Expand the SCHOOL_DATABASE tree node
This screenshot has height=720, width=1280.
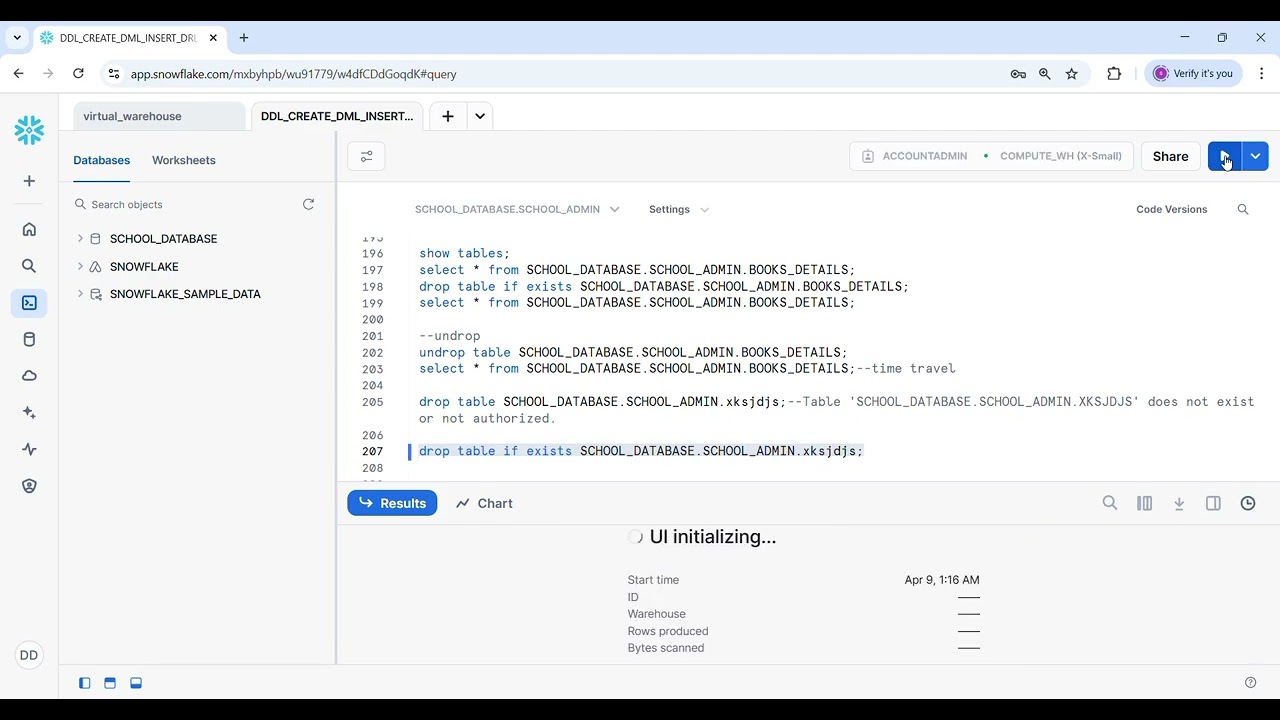click(x=80, y=239)
